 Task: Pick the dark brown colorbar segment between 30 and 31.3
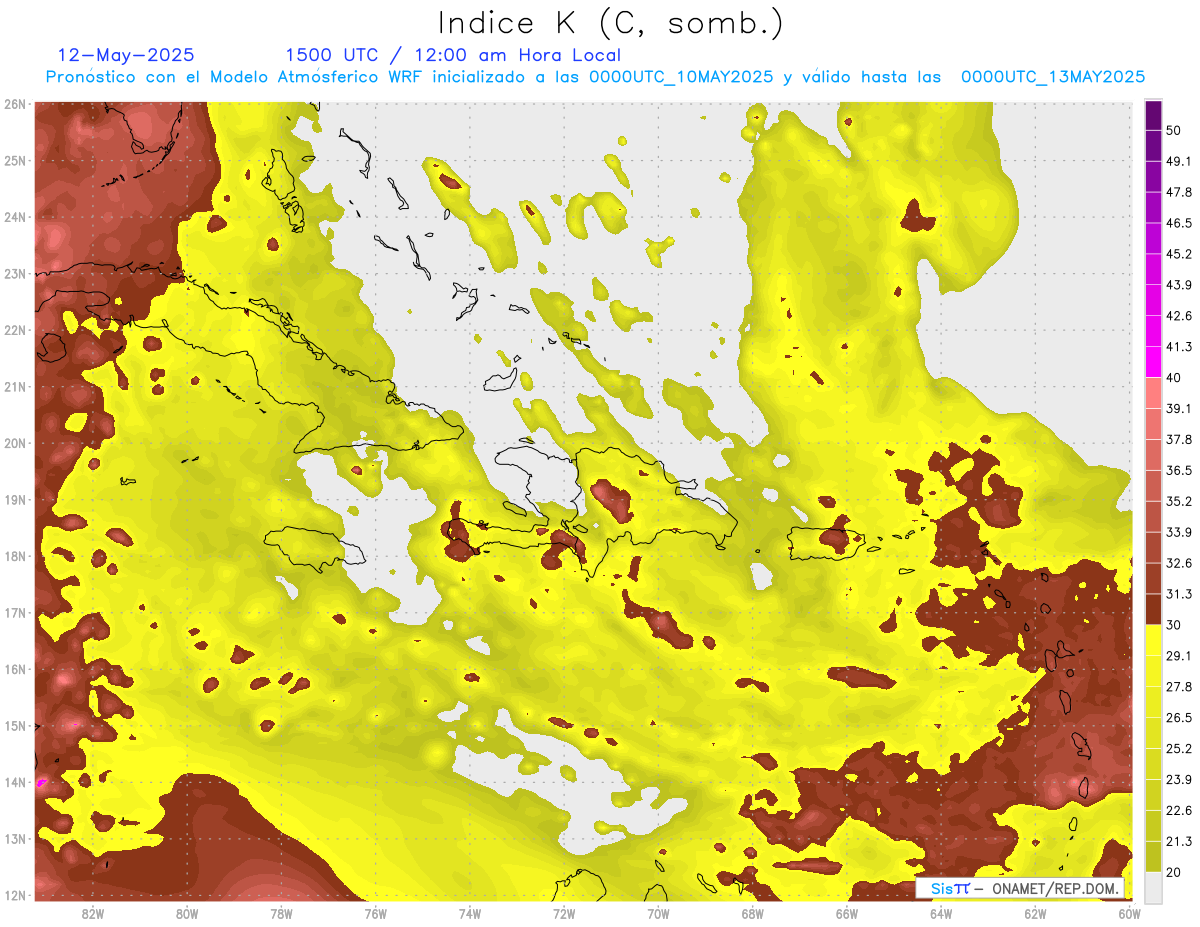point(1153,609)
